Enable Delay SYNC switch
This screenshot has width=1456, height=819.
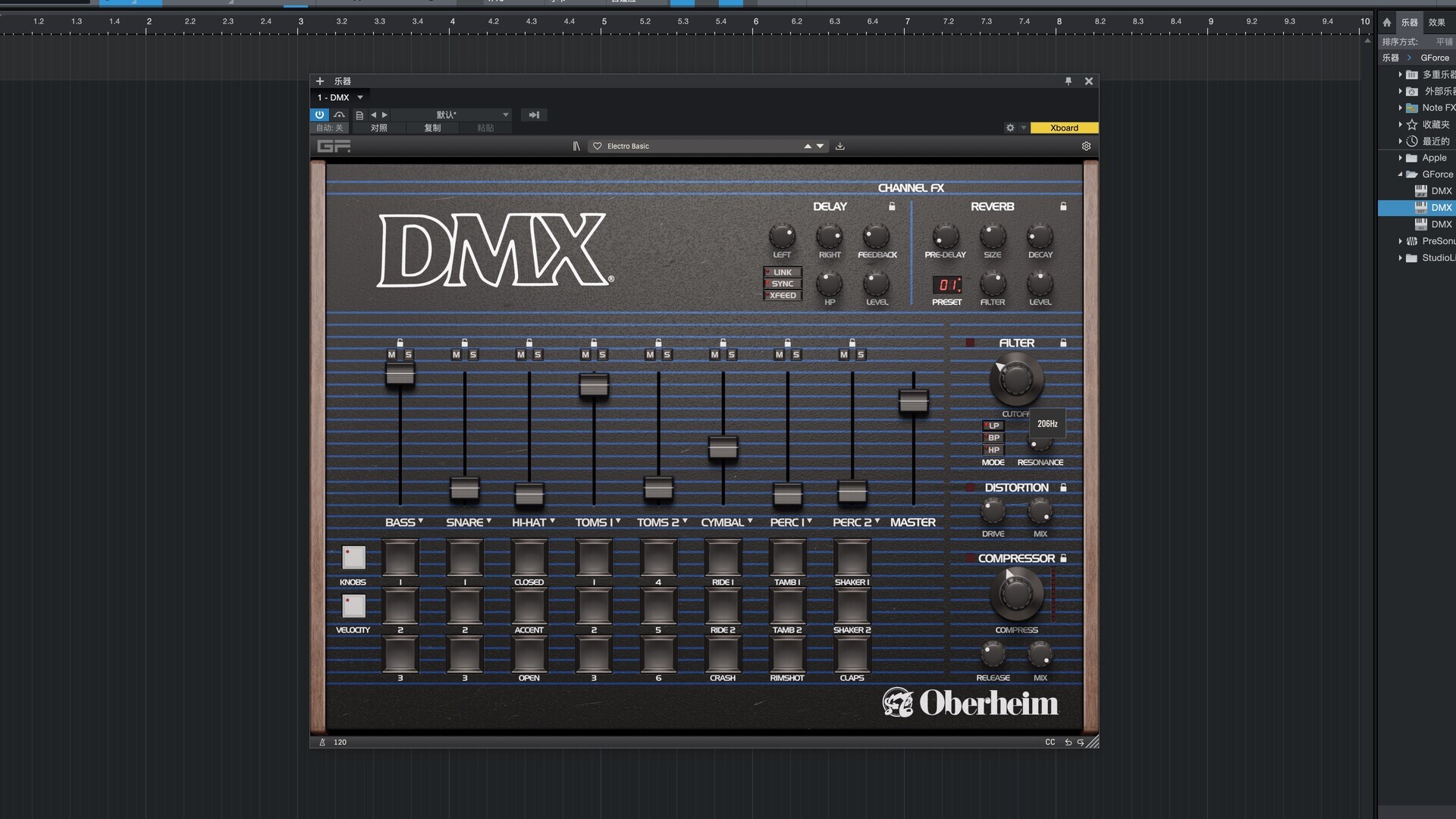pyautogui.click(x=782, y=284)
